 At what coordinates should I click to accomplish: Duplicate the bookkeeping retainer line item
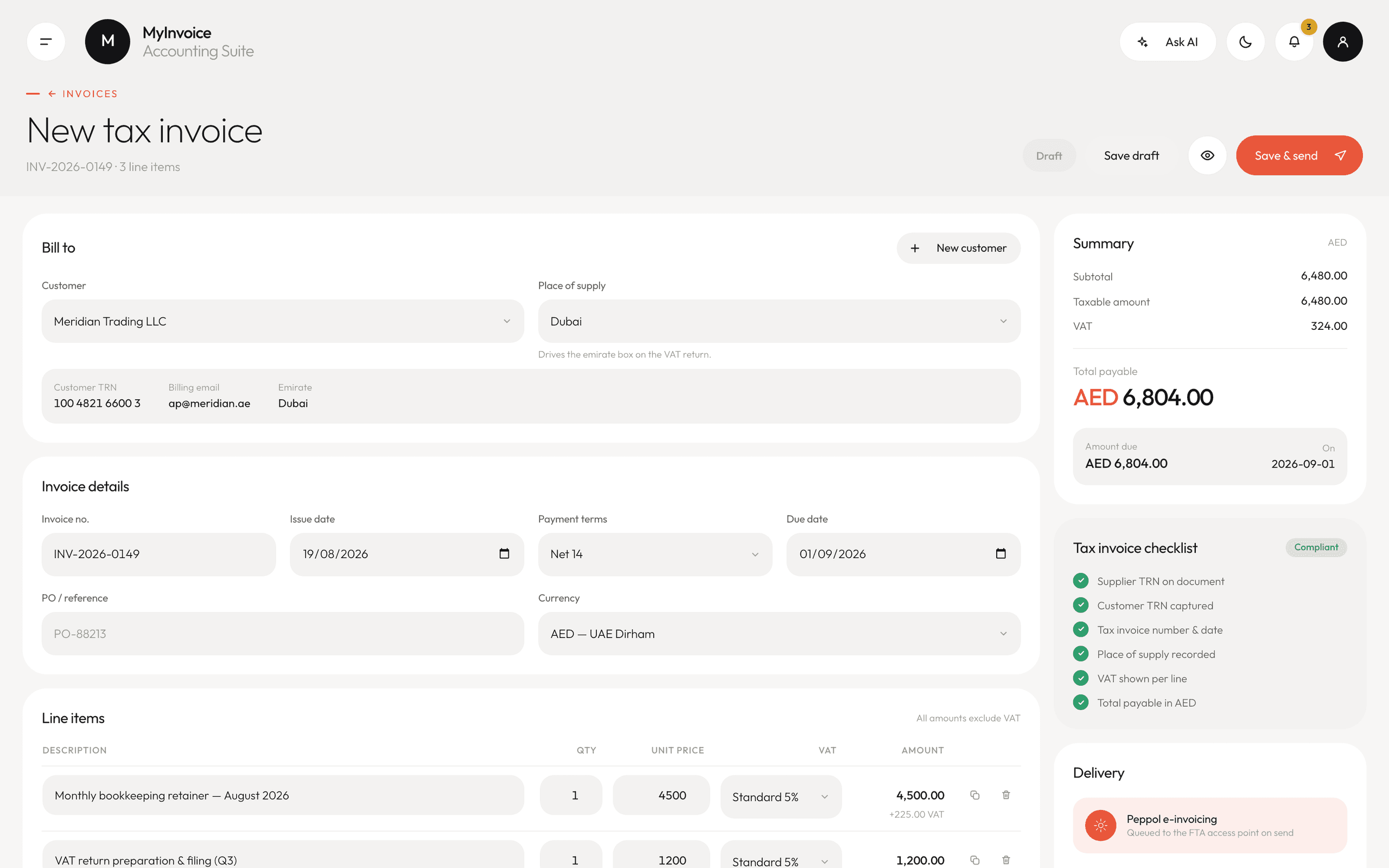(974, 795)
